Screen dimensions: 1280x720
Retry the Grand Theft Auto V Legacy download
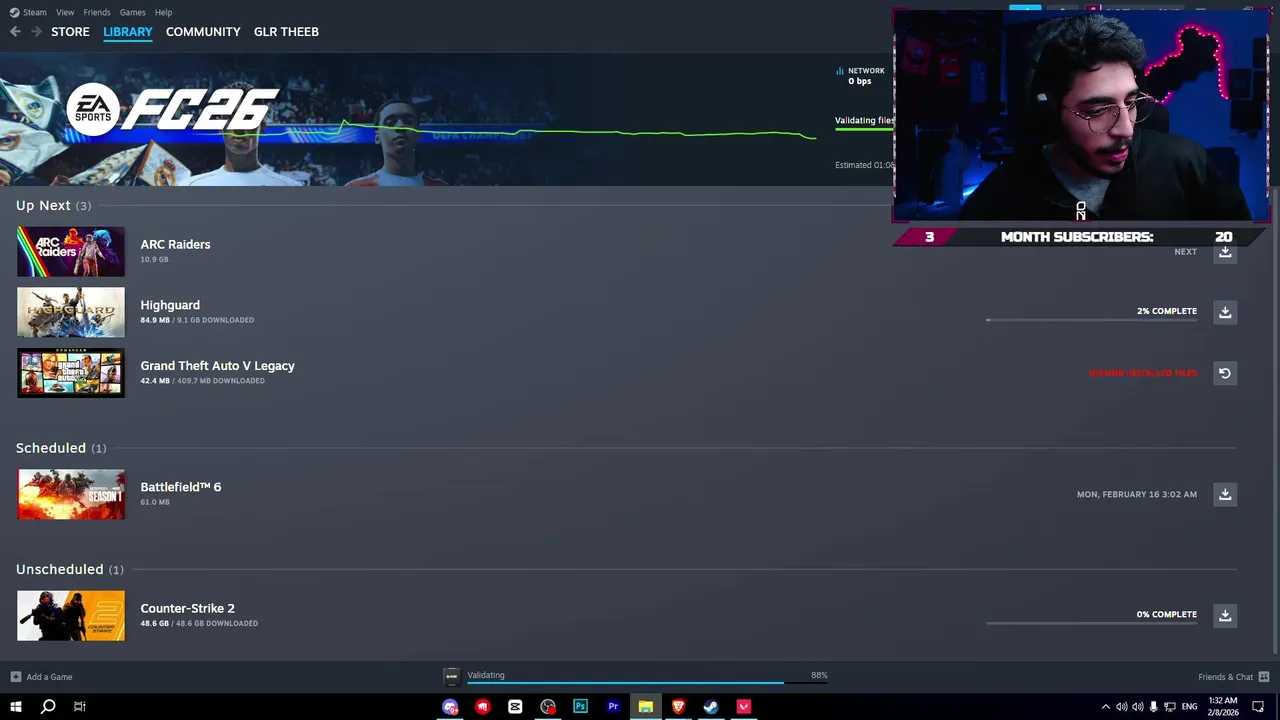coord(1225,373)
